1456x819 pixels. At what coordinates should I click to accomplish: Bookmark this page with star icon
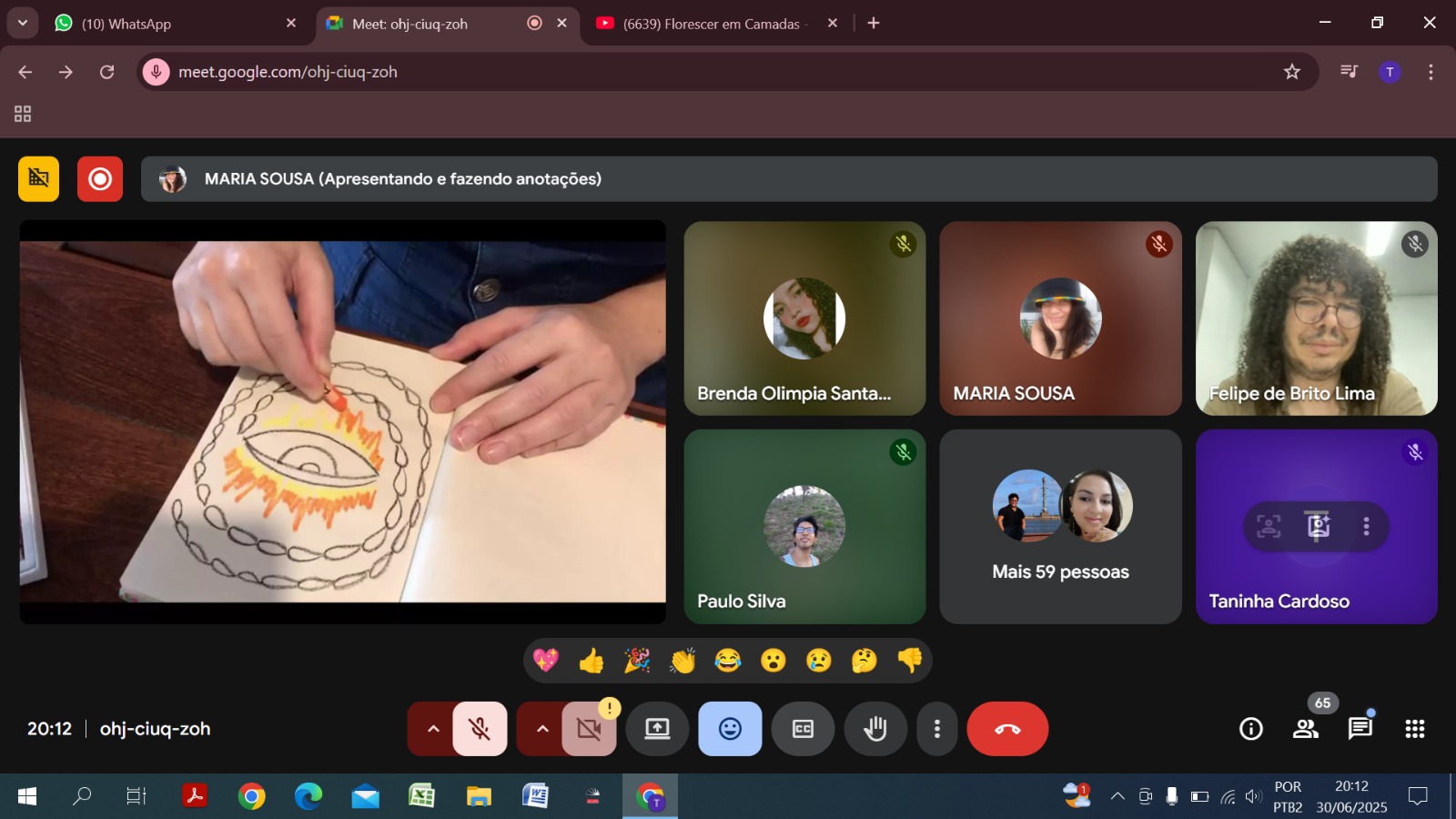point(1292,72)
